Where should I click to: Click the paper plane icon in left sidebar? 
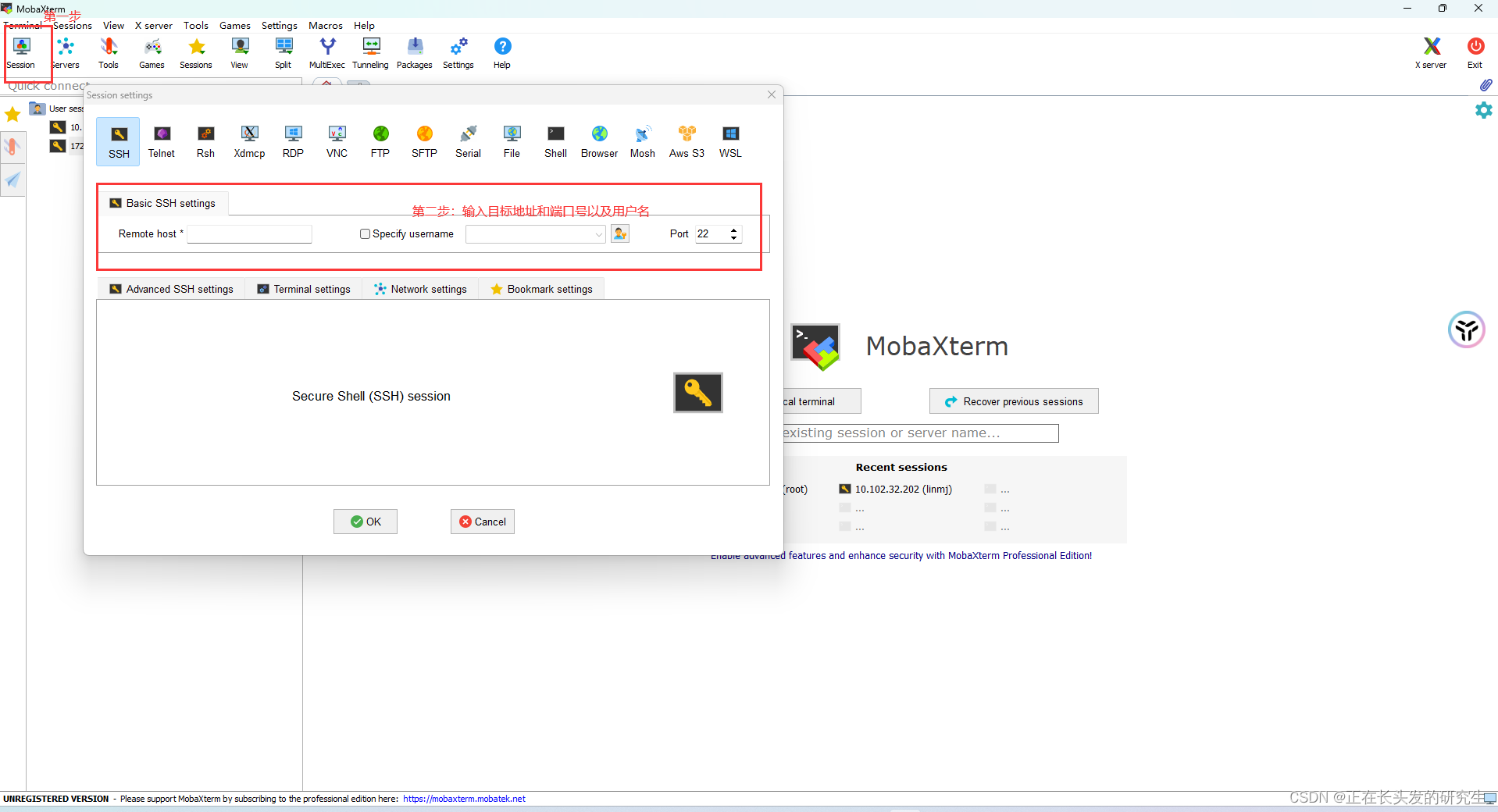[x=12, y=180]
